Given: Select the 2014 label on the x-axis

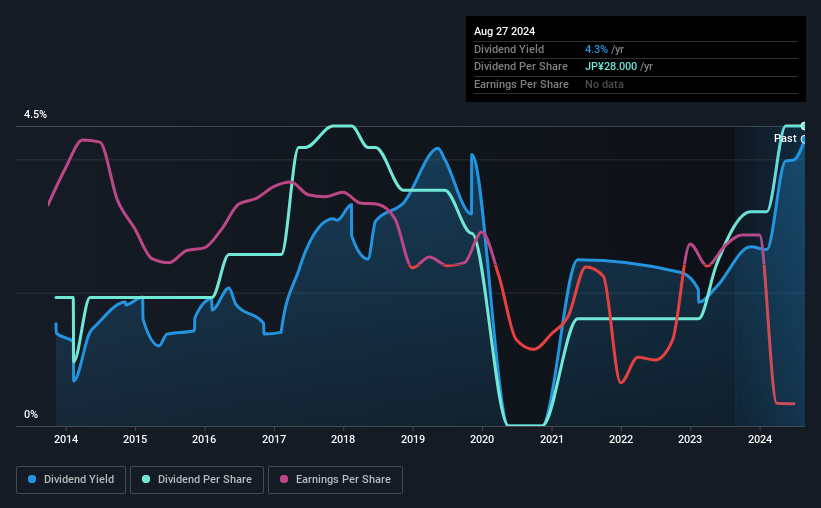Looking at the screenshot, I should coord(66,439).
